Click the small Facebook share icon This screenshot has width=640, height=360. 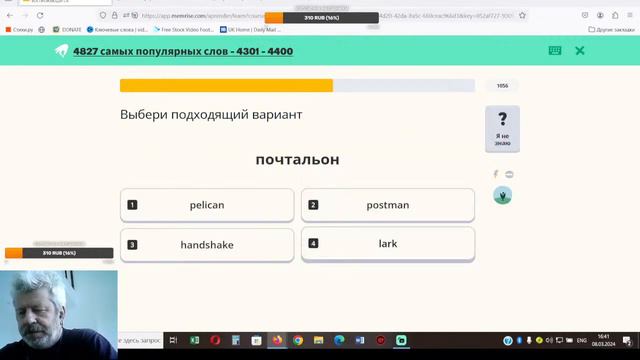coord(496,174)
